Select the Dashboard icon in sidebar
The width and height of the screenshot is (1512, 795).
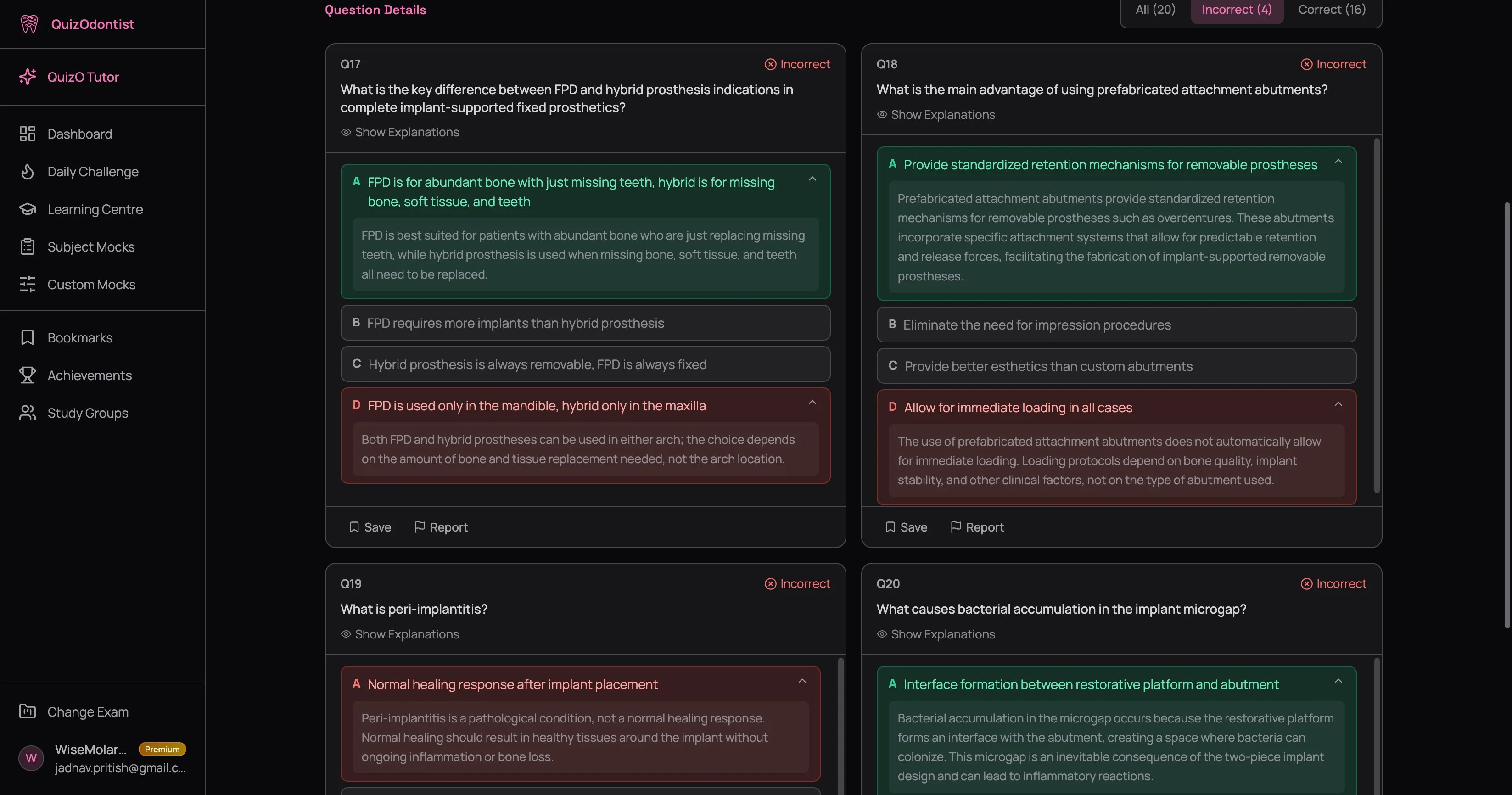(27, 134)
